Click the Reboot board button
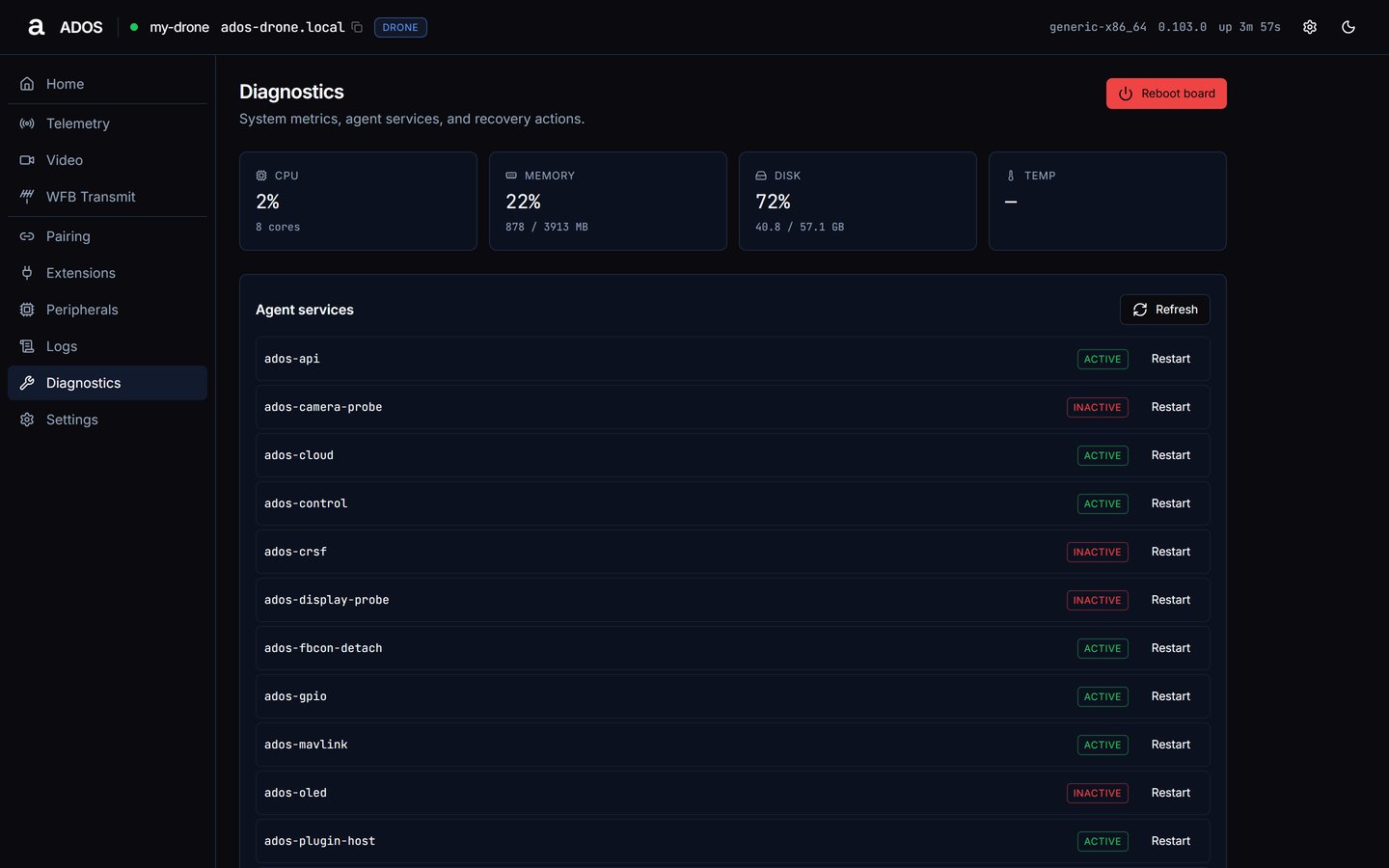1389x868 pixels. (x=1166, y=94)
